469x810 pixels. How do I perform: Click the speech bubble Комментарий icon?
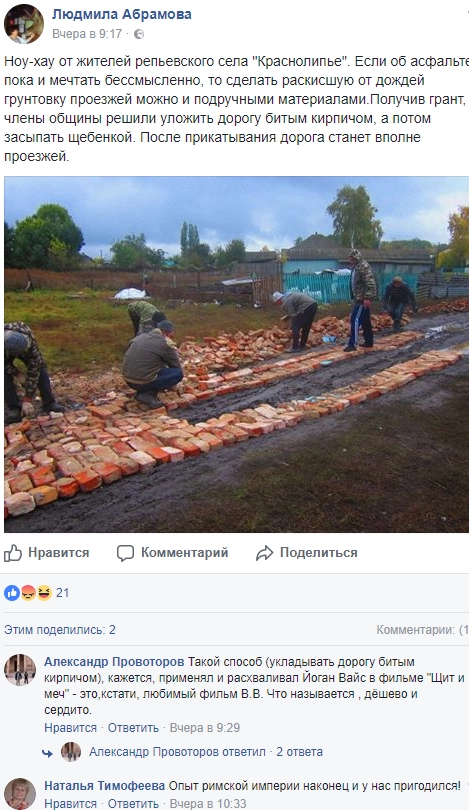[125, 553]
